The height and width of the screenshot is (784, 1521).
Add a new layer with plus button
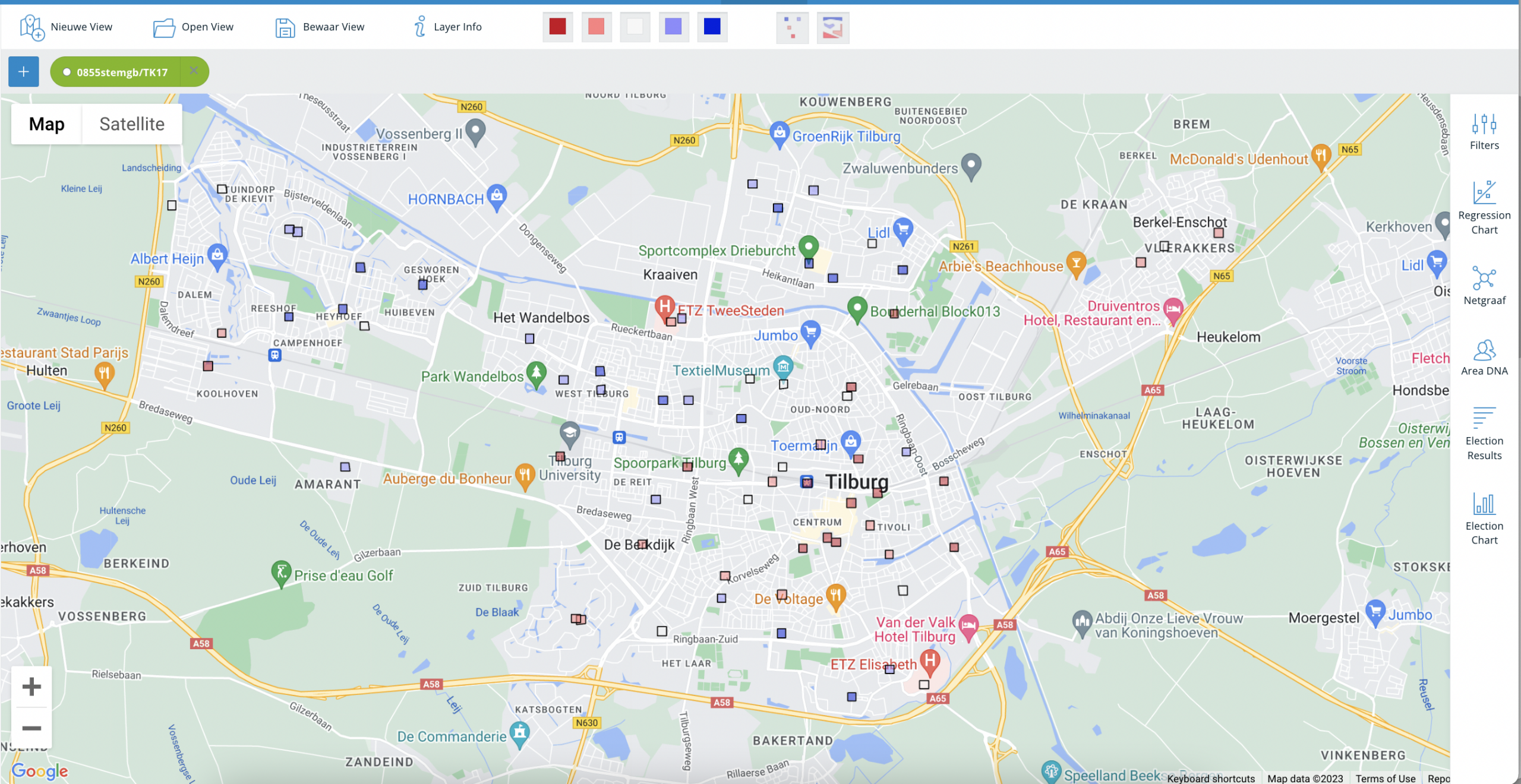click(x=24, y=72)
